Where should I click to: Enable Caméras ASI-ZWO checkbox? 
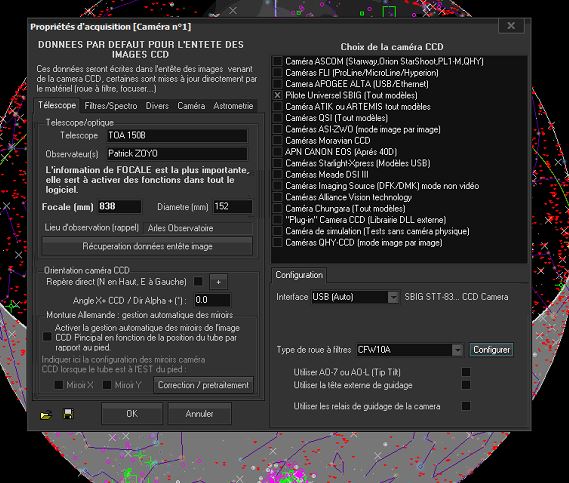click(x=278, y=129)
